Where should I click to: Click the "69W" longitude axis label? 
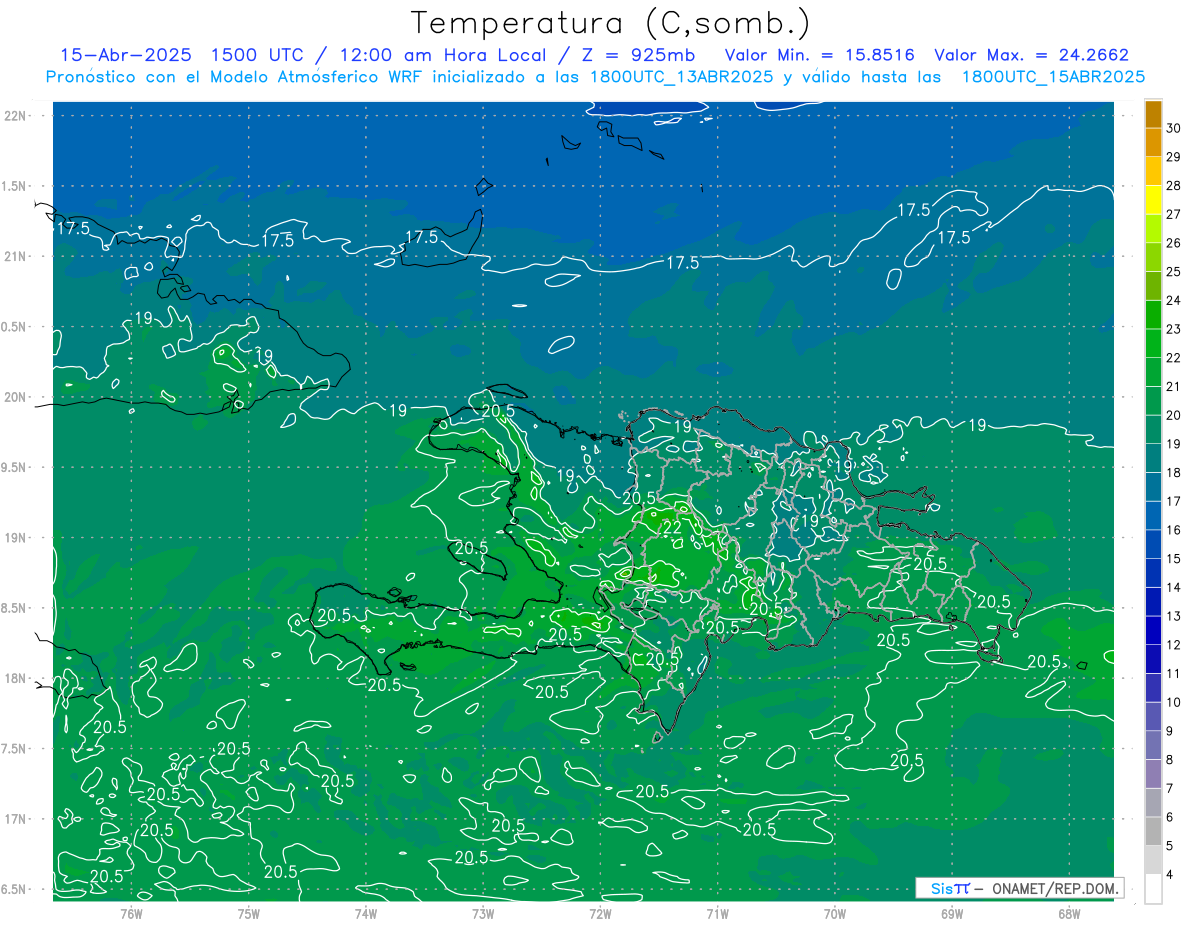pos(952,913)
